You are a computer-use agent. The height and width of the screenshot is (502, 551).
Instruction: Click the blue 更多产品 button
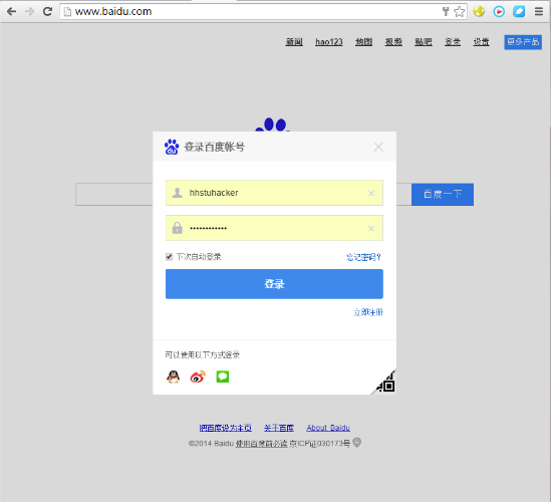click(523, 42)
